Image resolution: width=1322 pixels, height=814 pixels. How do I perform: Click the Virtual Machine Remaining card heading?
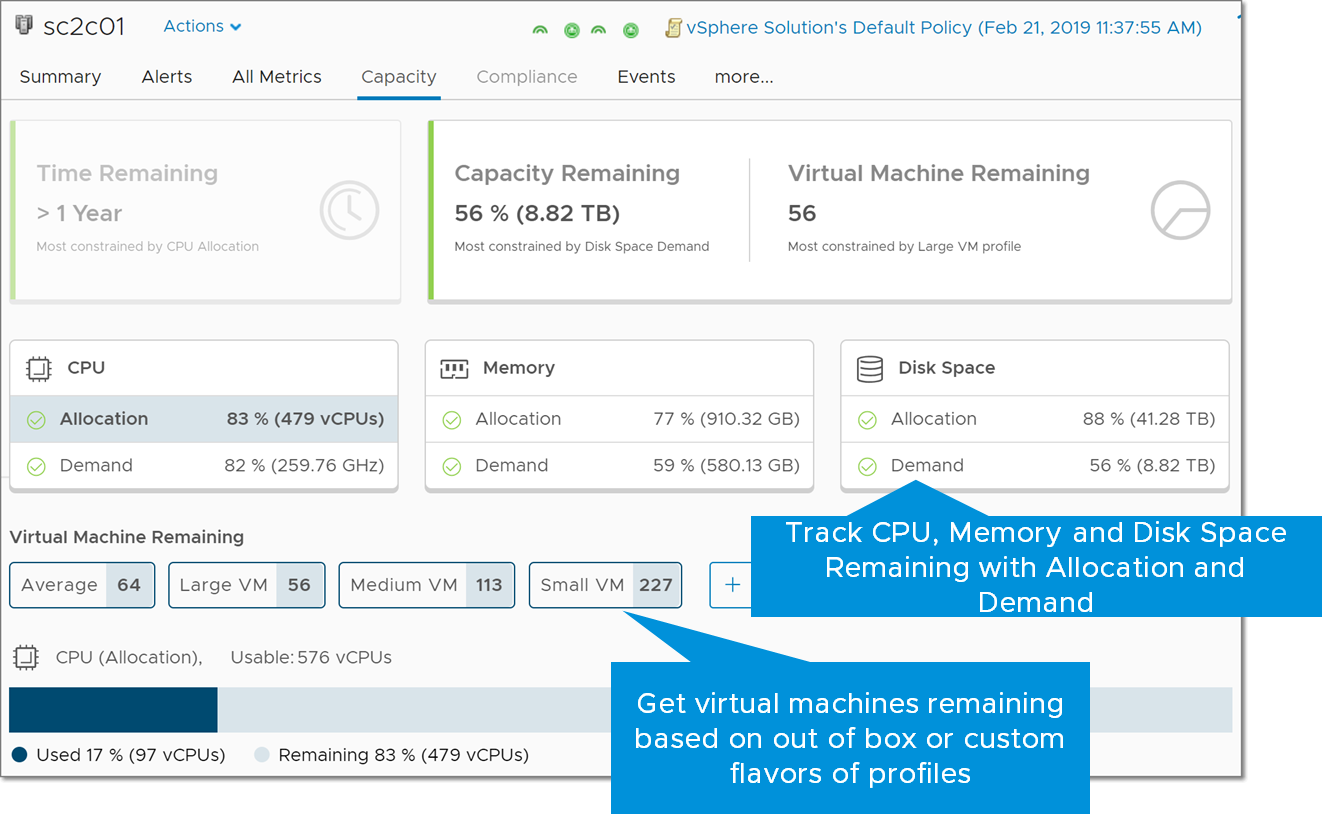point(939,173)
